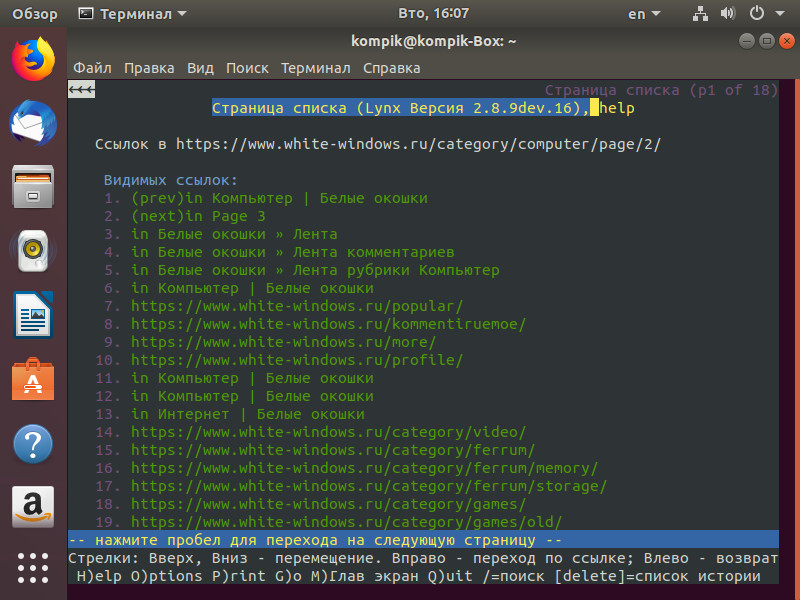The image size is (800, 600).
Task: Select the /profile/ URL link
Action: 297,360
